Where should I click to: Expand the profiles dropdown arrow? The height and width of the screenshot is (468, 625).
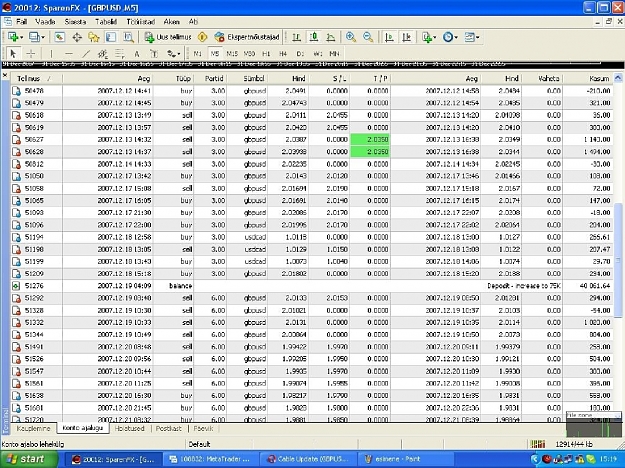pyautogui.click(x=43, y=37)
